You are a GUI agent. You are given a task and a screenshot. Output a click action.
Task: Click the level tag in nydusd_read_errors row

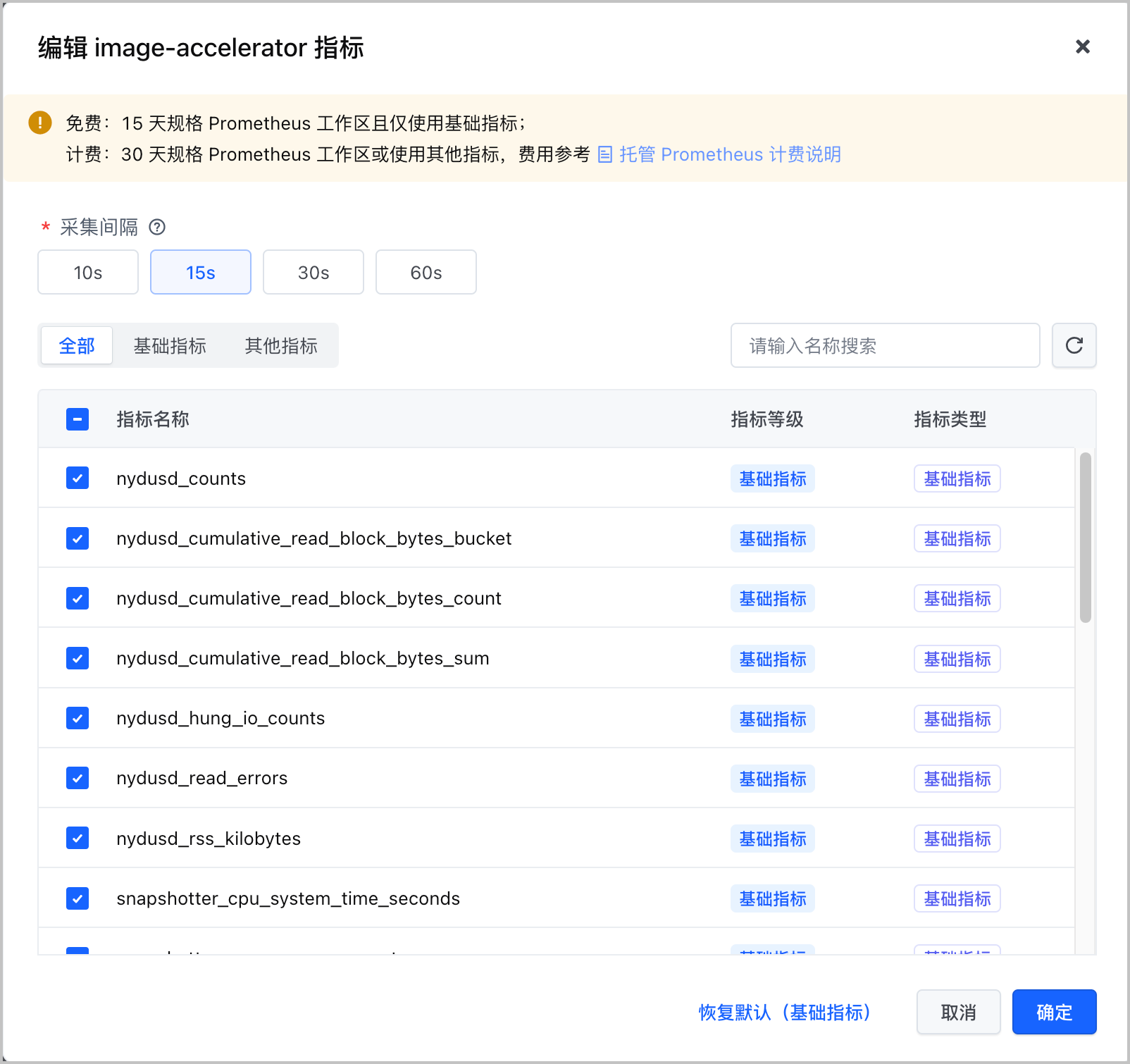click(x=773, y=779)
